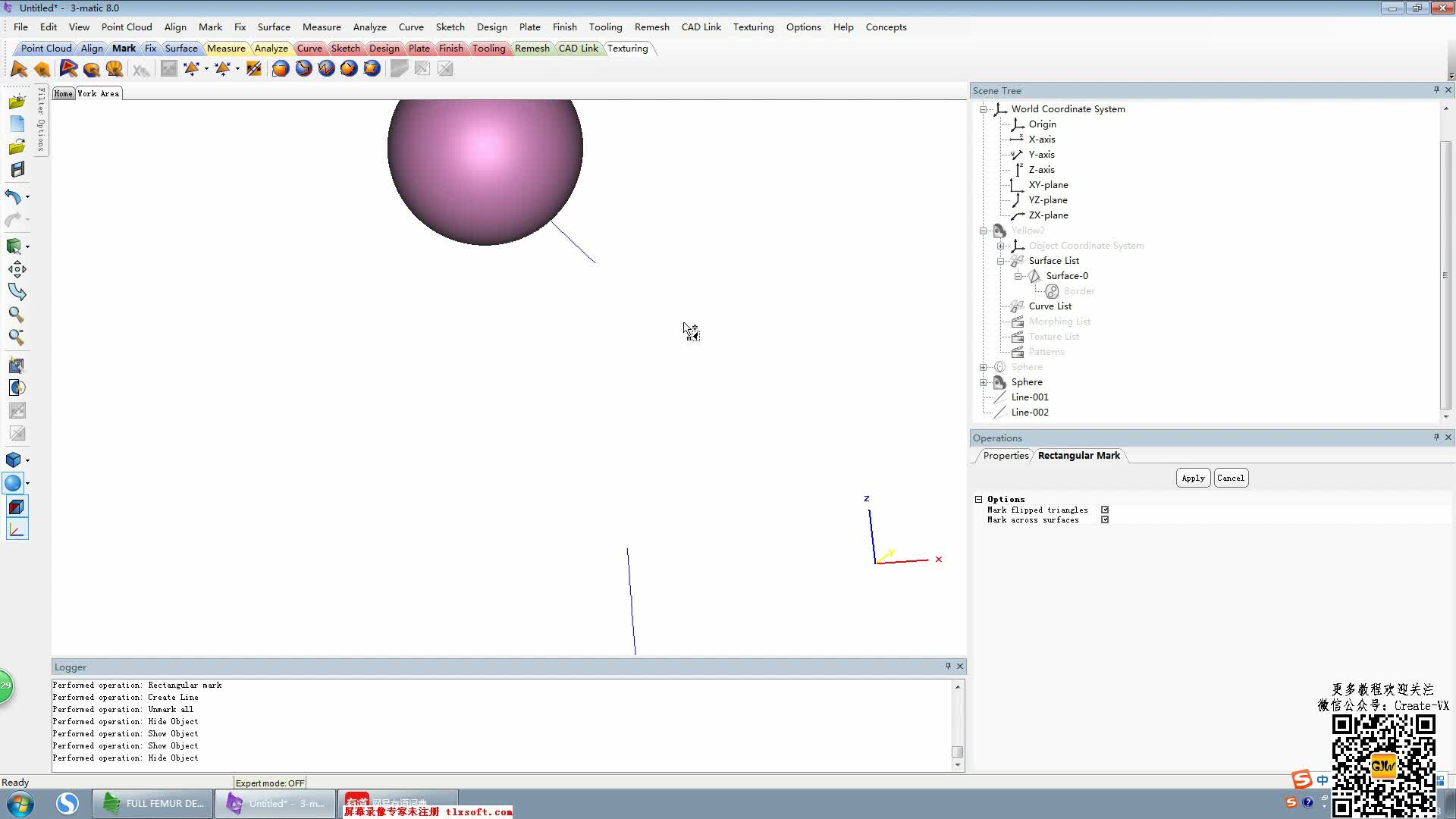Toggle the Mark flipped triangles checkbox
The height and width of the screenshot is (819, 1456).
[1105, 510]
